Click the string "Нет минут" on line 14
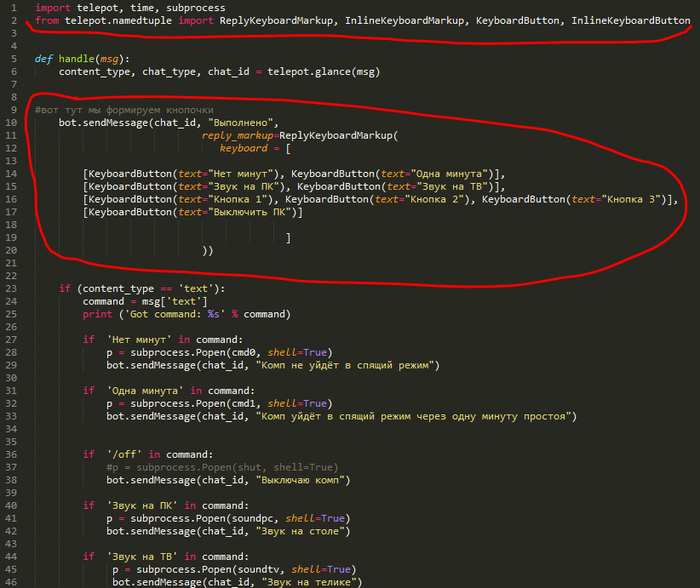Viewport: 700px width, 588px height. tap(240, 174)
